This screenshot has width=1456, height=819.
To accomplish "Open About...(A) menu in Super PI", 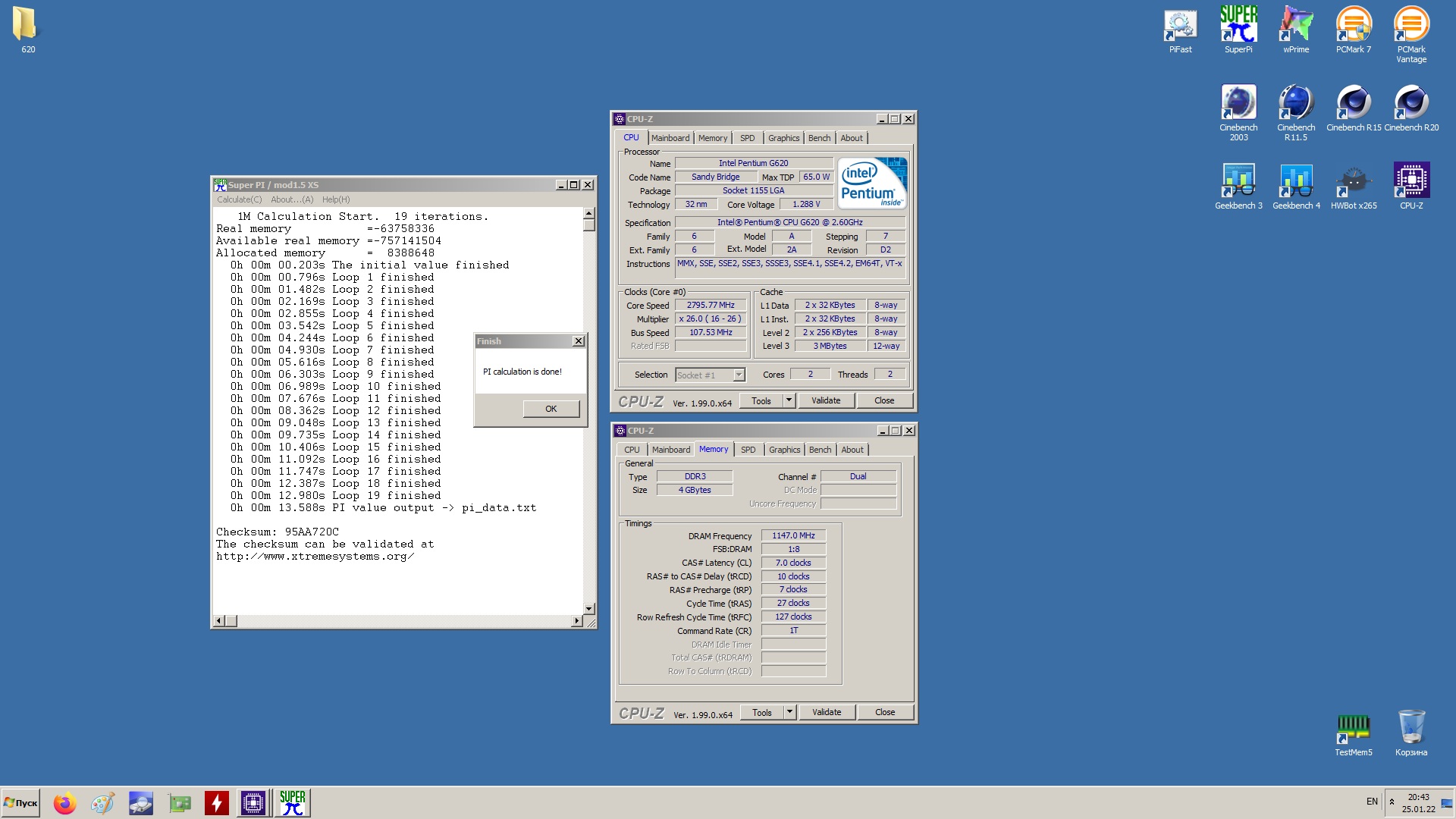I will [x=292, y=200].
